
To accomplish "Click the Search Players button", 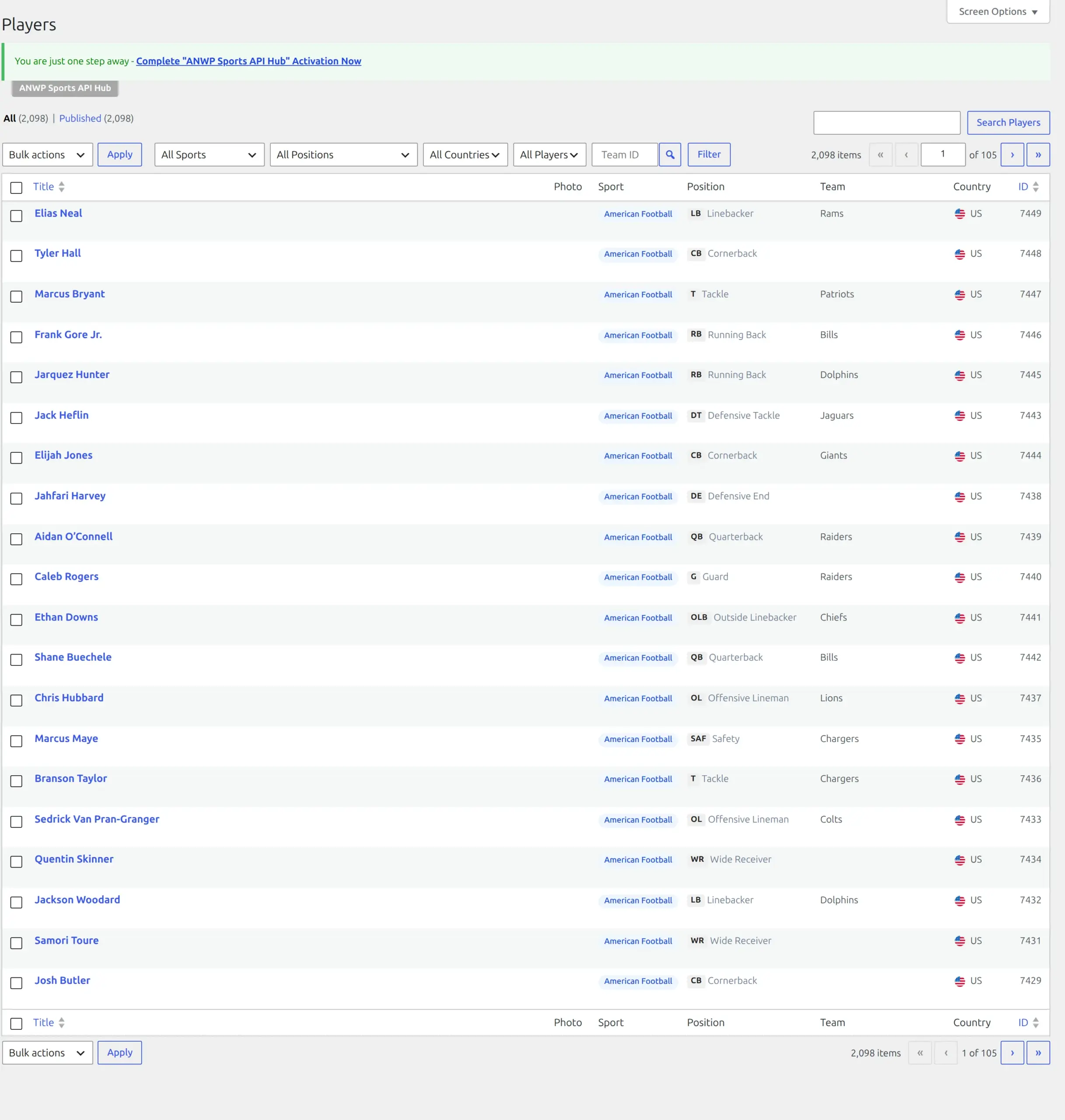I will coord(1008,122).
